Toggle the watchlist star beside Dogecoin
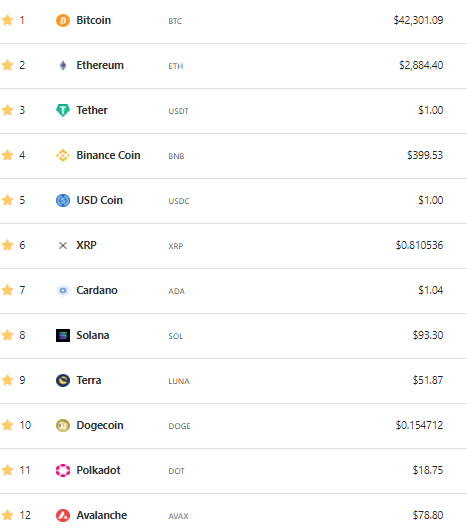The height and width of the screenshot is (529, 467). [x=7, y=425]
